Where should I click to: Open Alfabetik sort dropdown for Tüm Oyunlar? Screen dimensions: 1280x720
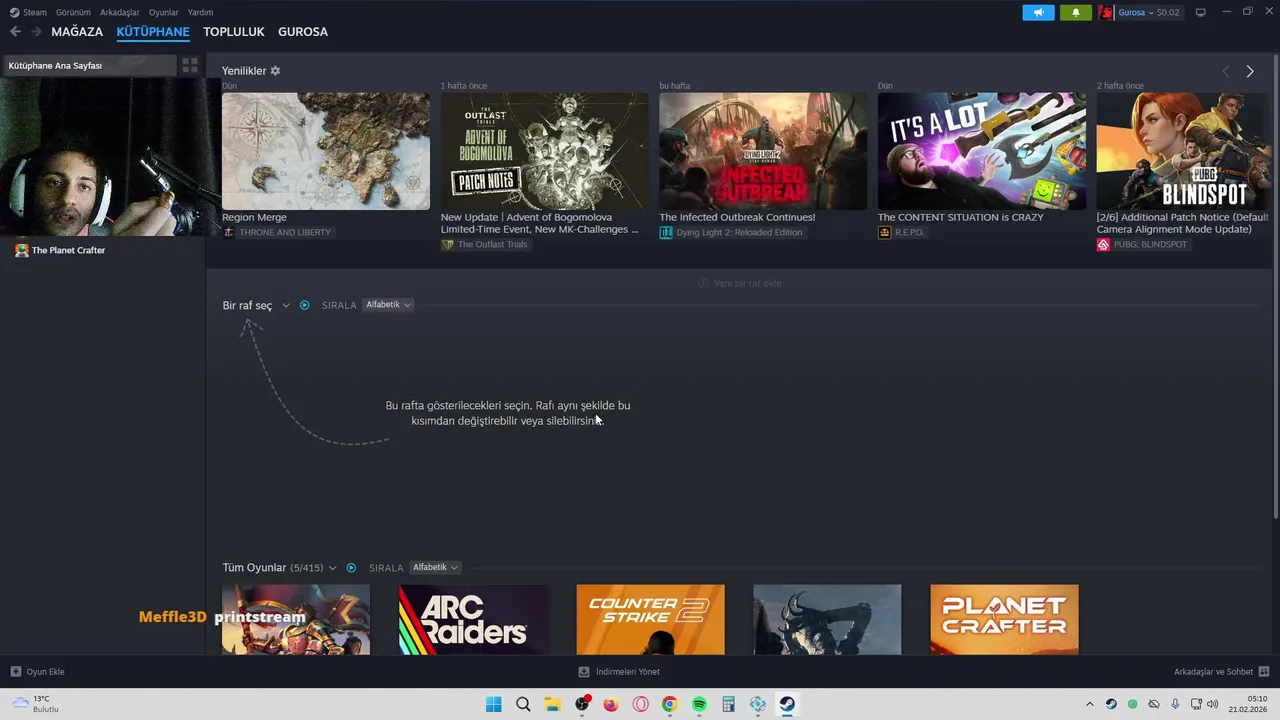[435, 568]
